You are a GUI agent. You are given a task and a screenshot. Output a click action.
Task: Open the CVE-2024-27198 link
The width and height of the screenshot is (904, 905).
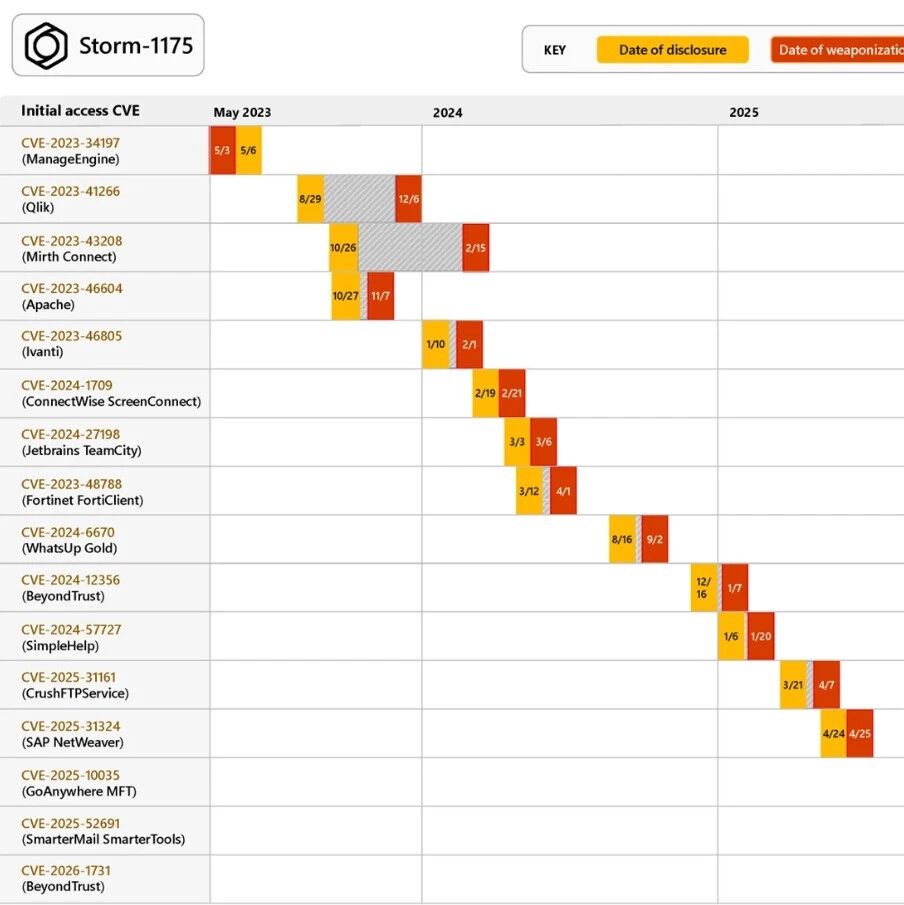tap(70, 434)
